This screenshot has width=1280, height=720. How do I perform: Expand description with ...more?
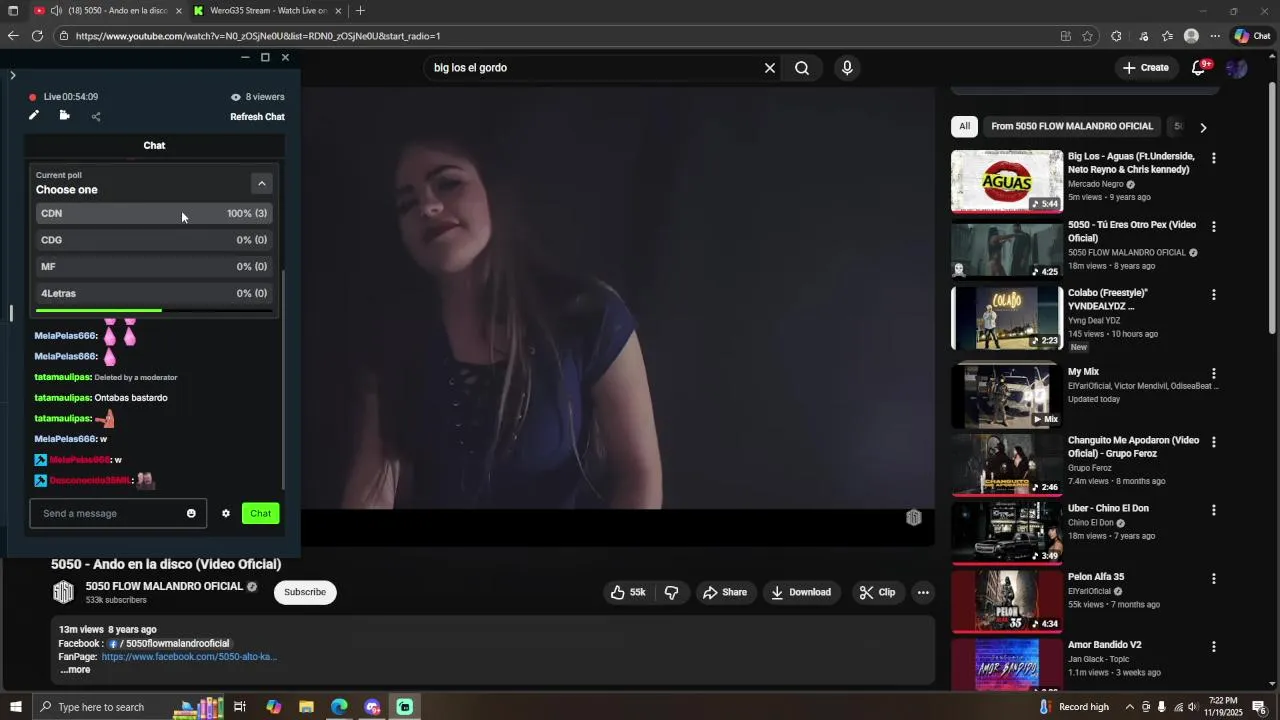[75, 670]
